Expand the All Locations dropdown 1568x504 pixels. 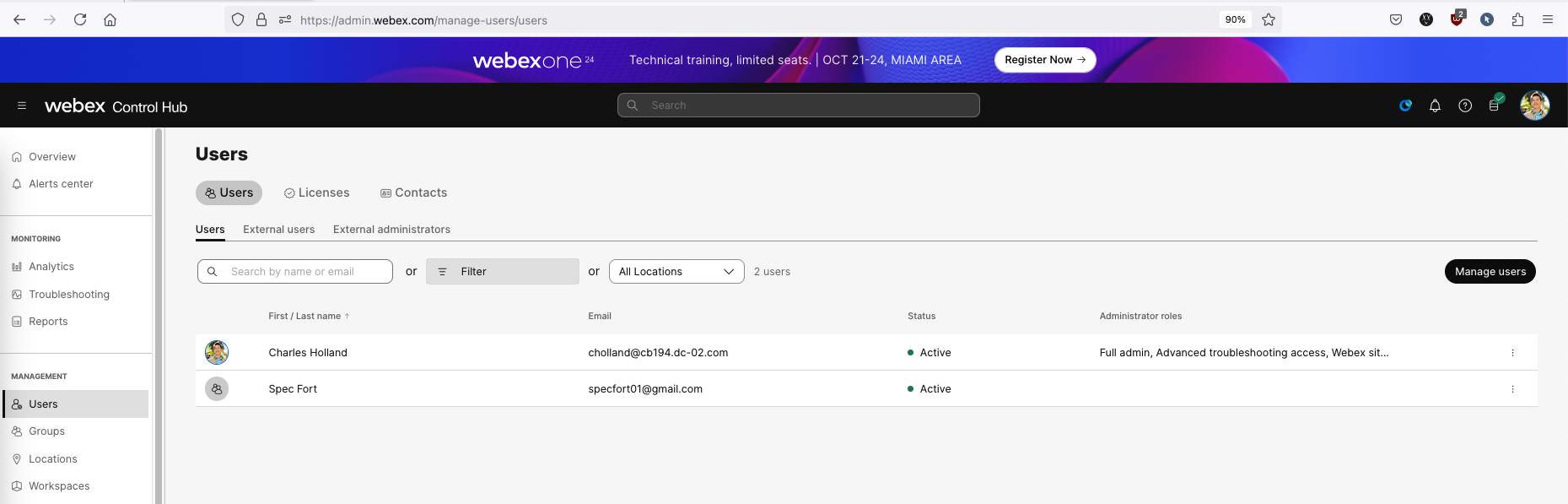(x=676, y=272)
